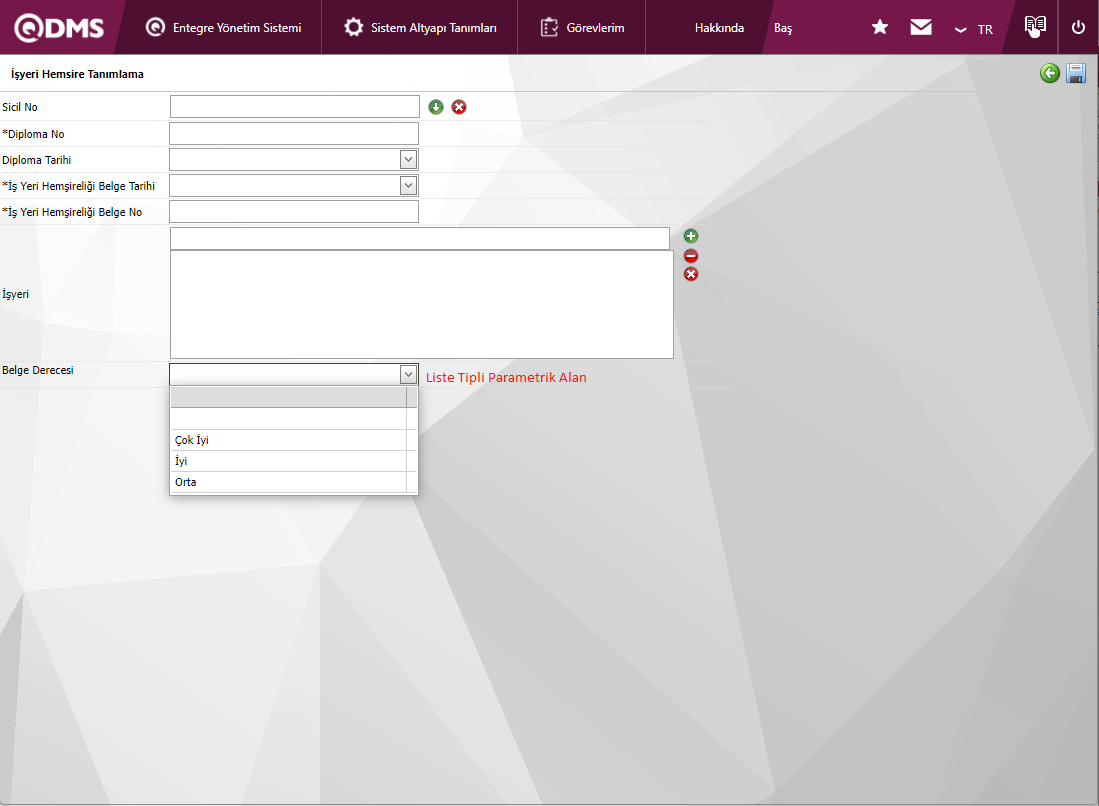Open Görevlerim menu
Image resolution: width=1099 pixels, height=806 pixels.
(x=582, y=27)
